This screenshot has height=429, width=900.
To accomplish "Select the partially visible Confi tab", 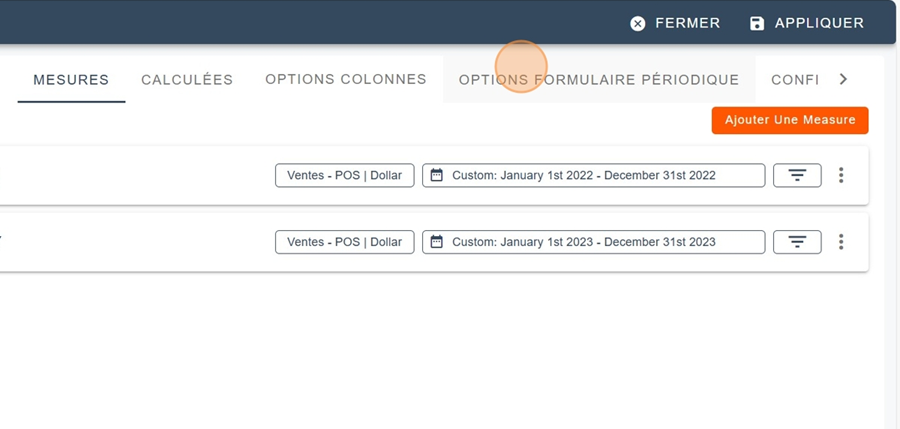I will pyautogui.click(x=794, y=80).
